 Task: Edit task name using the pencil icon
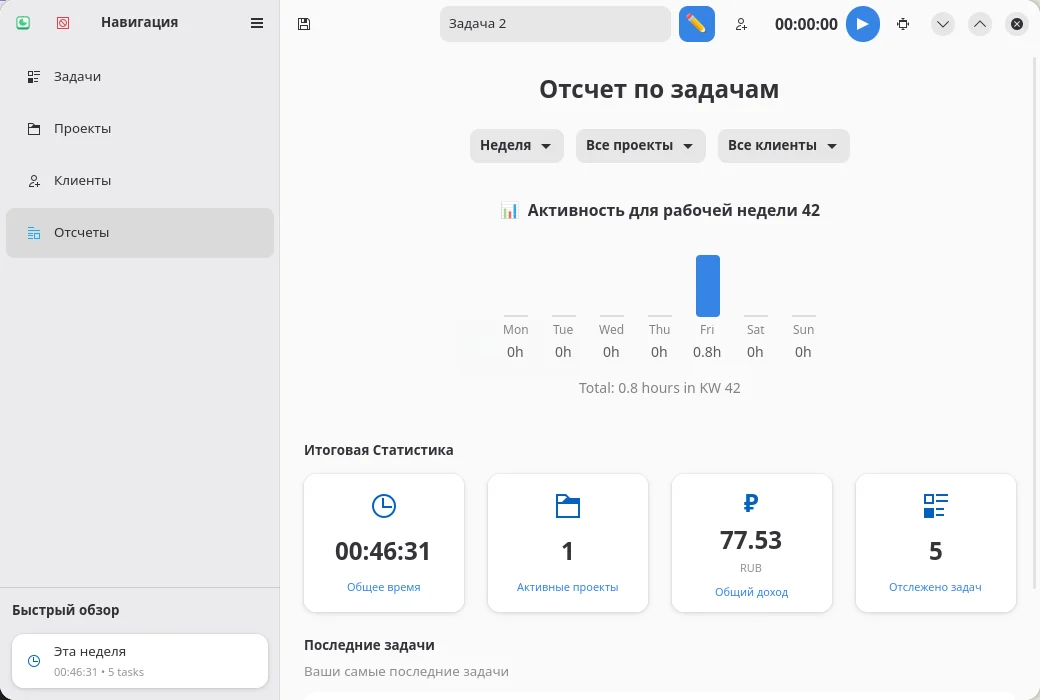pos(696,23)
